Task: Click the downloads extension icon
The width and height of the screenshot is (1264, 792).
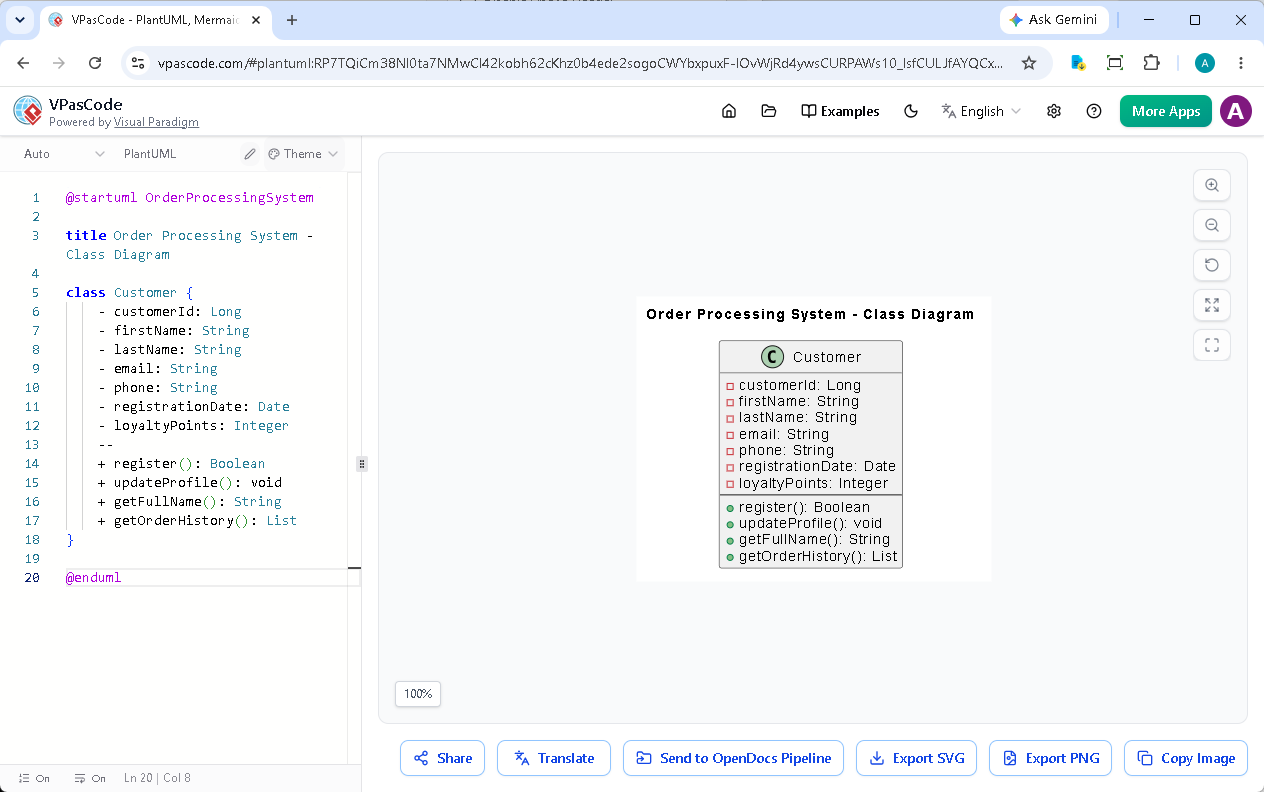Action: 1078,63
